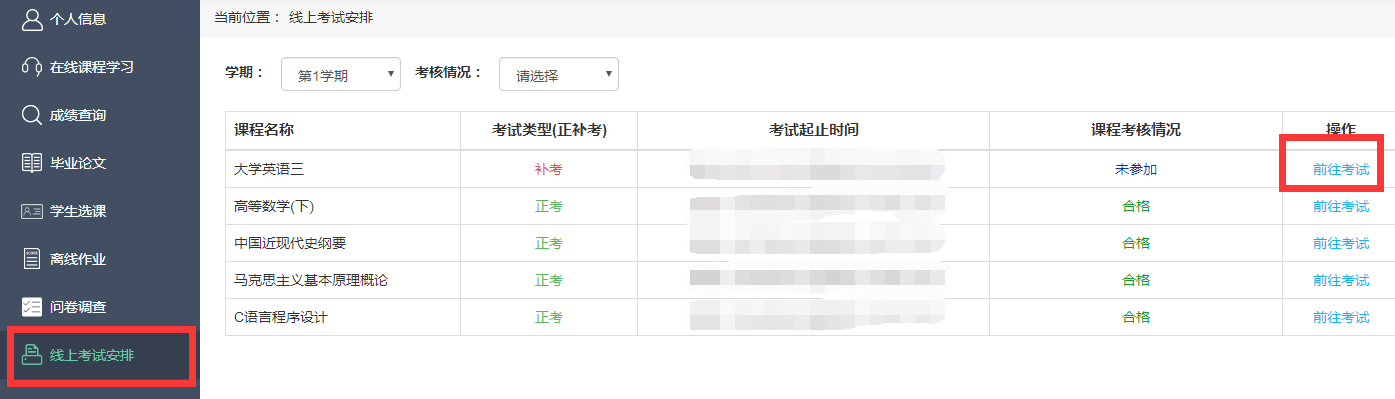Click 前往考试 for 马克思主义基本原理概论

1341,280
